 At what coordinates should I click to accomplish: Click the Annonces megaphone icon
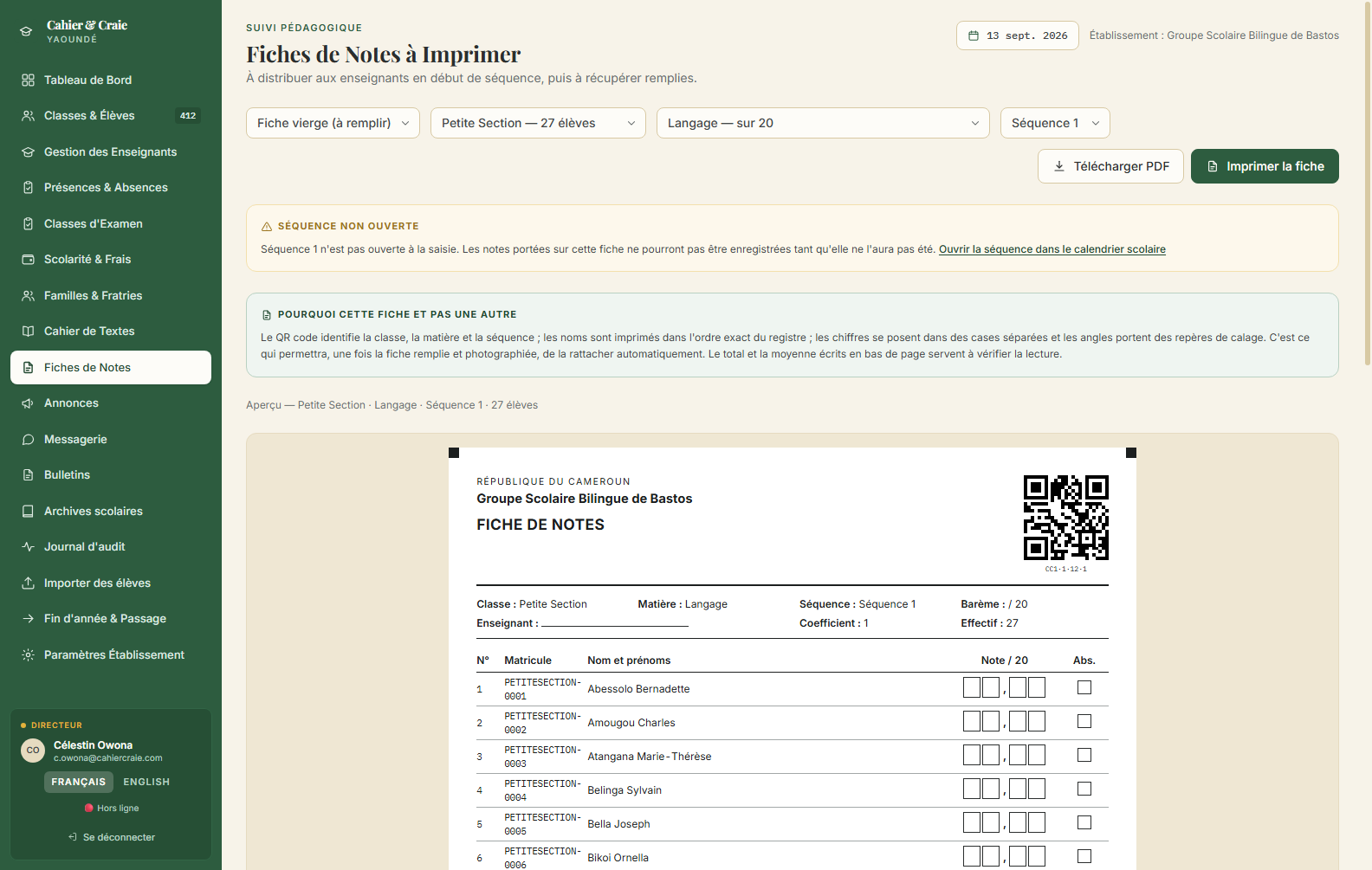click(28, 403)
